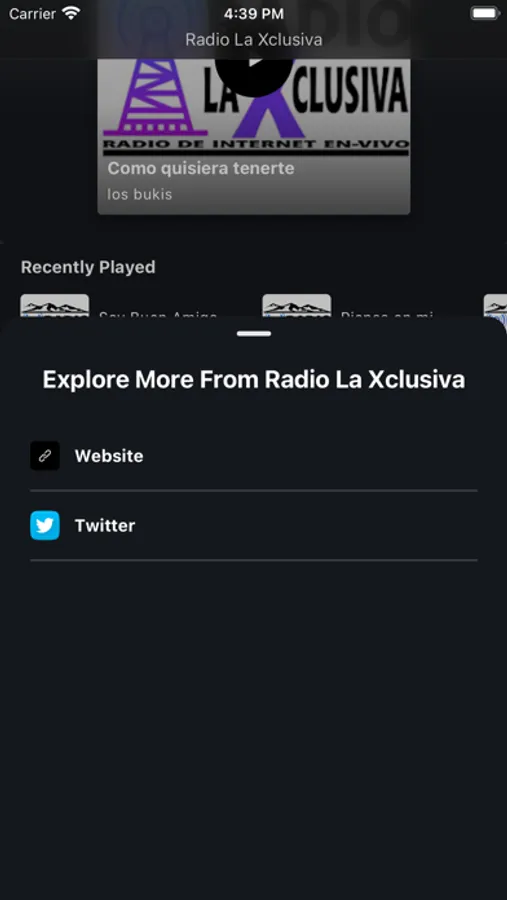This screenshot has height=900, width=507.
Task: Tap the Explore More From Radio heading
Action: [x=254, y=380]
